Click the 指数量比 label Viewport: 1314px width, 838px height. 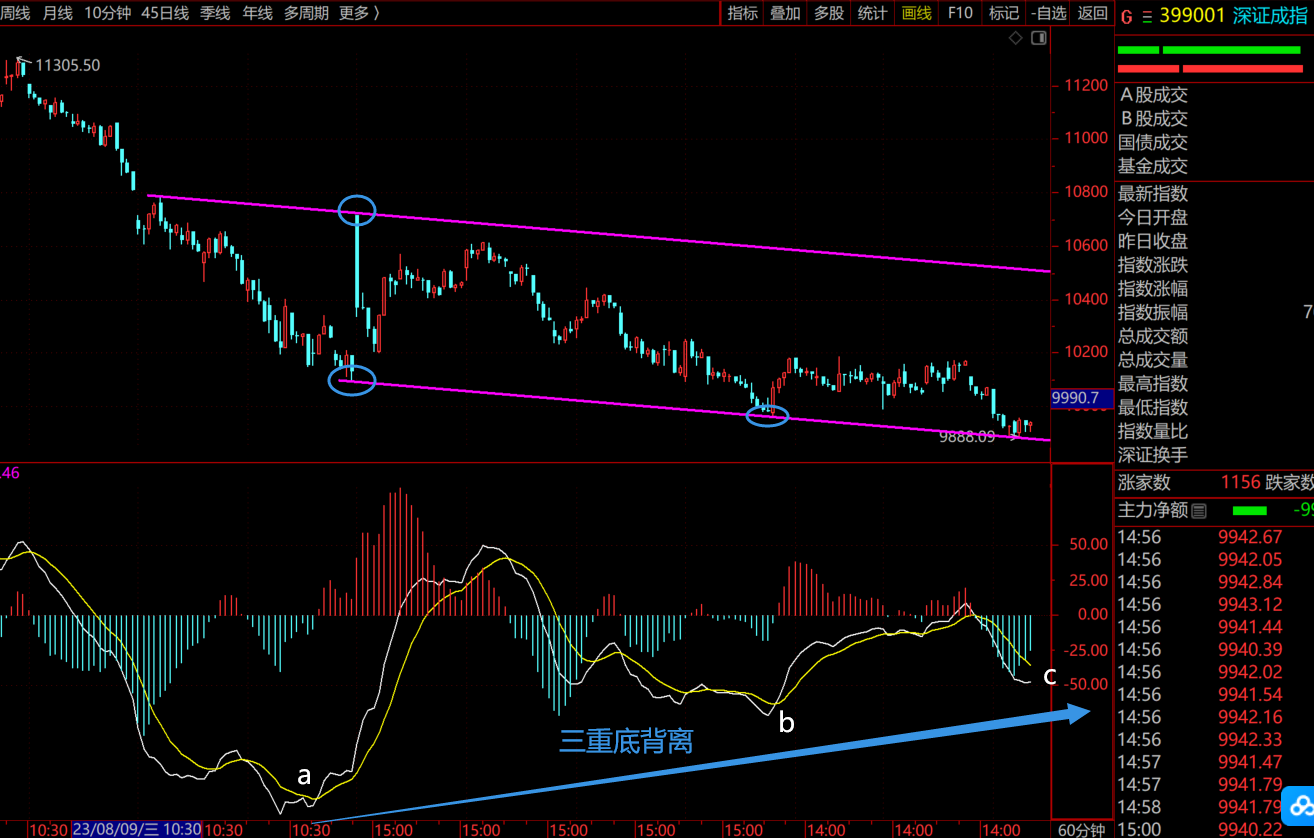(1153, 431)
